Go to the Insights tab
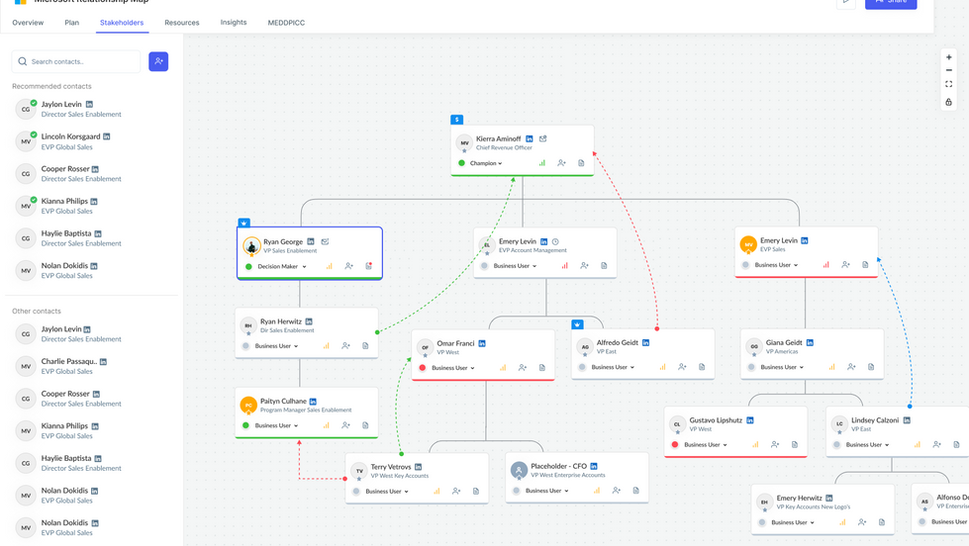 (x=234, y=22)
